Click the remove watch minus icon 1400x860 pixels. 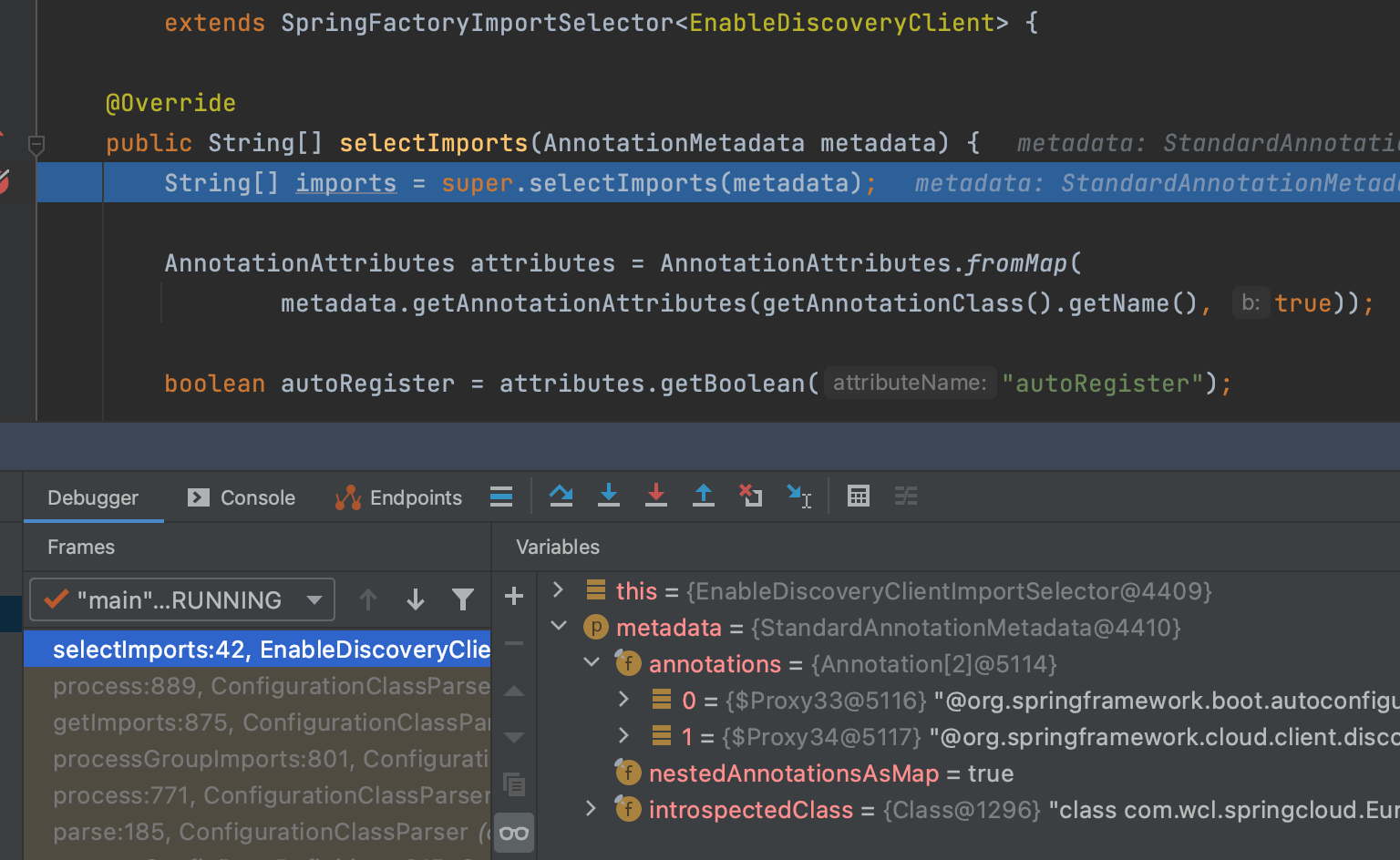tap(514, 643)
